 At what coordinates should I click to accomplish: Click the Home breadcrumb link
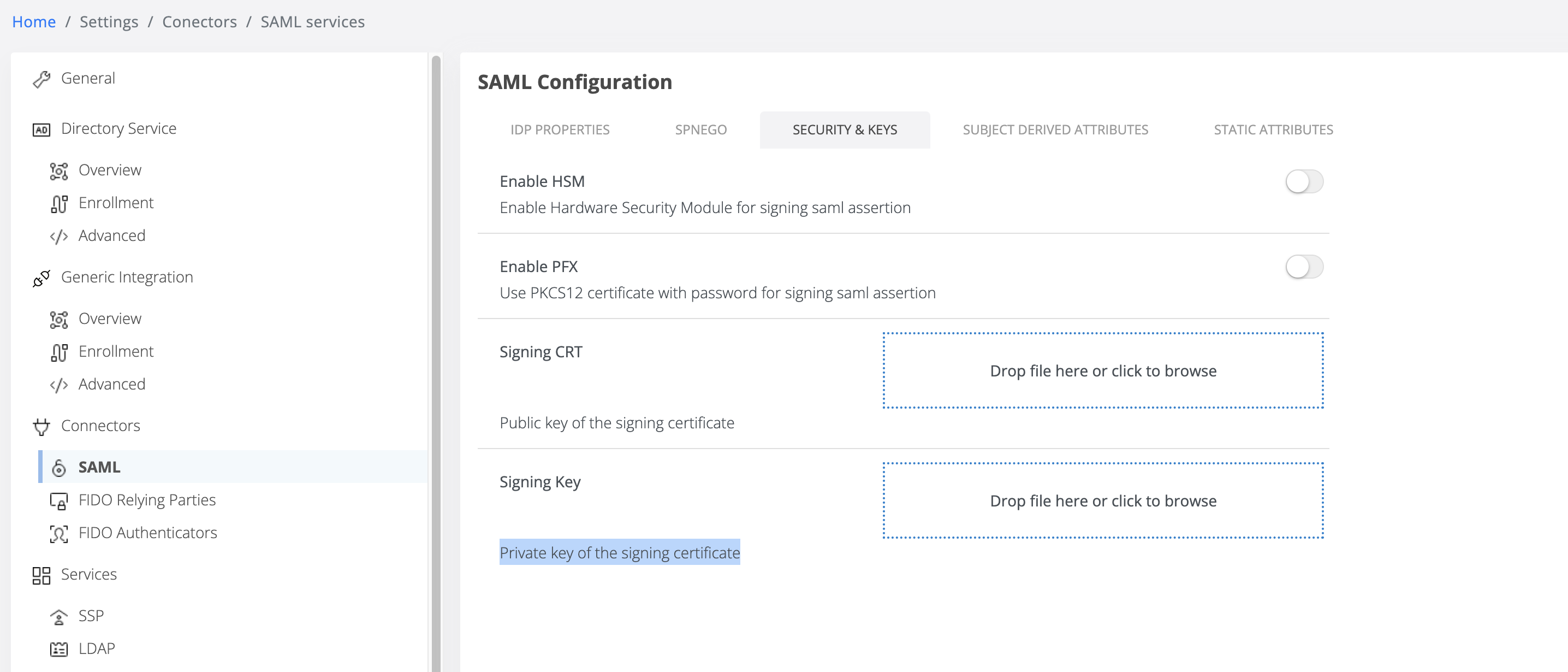coord(34,22)
